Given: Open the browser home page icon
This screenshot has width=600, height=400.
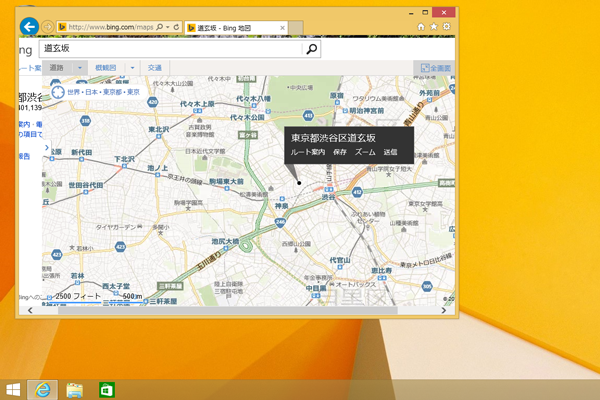Looking at the screenshot, I should 421,26.
